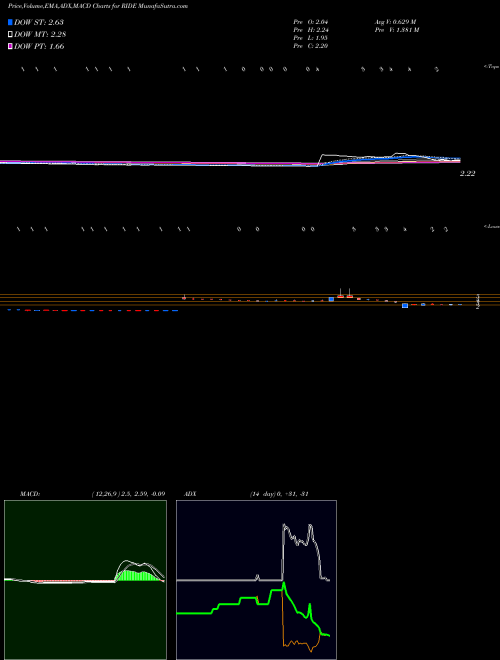Select the 'DOW ST: 2.63' legend text
This screenshot has height=660, width=500.
pos(39,22)
